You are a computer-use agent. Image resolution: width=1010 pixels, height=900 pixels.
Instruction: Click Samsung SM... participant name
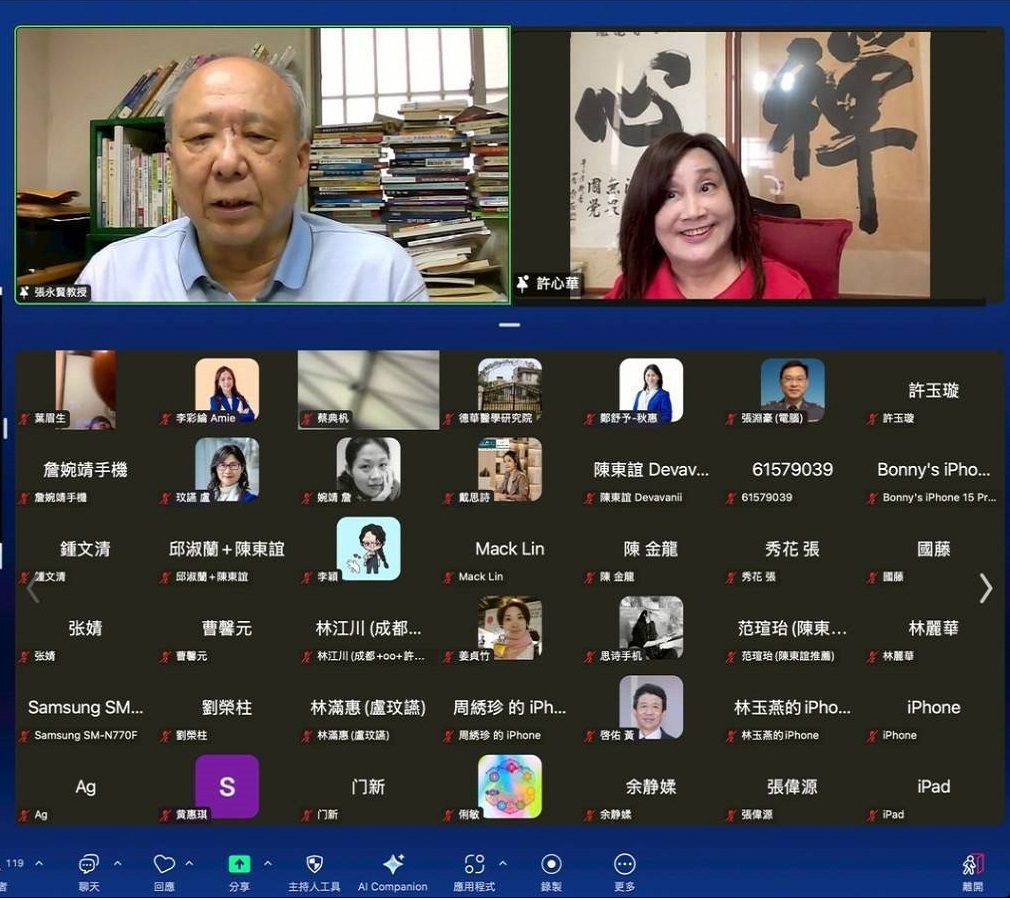85,708
